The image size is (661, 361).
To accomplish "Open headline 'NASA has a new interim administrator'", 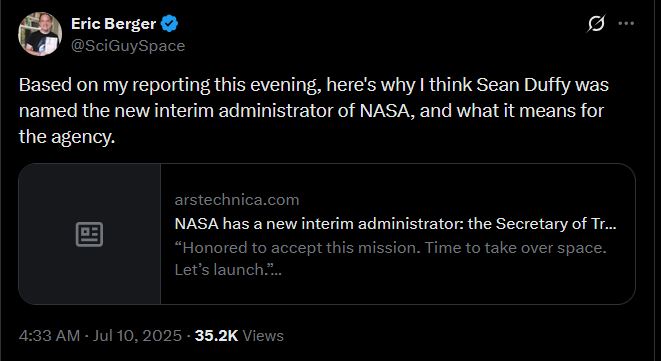I will [395, 224].
